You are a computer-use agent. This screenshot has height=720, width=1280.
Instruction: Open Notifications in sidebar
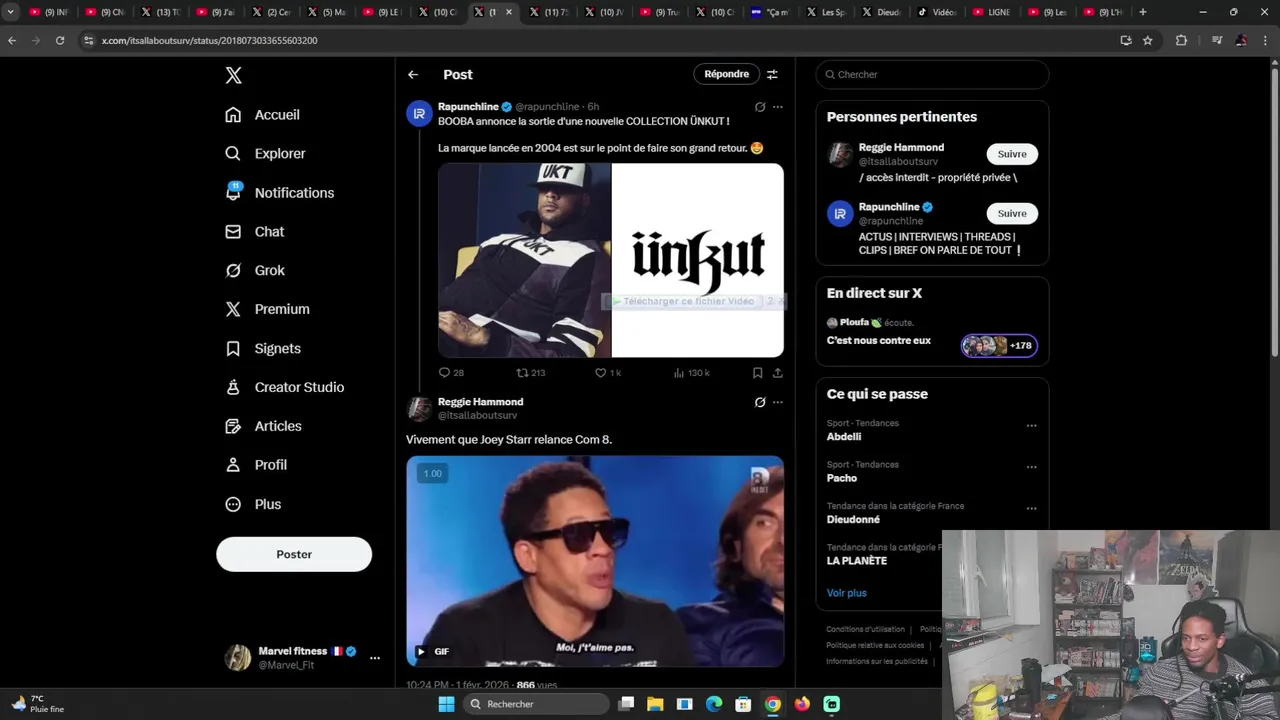click(280, 193)
